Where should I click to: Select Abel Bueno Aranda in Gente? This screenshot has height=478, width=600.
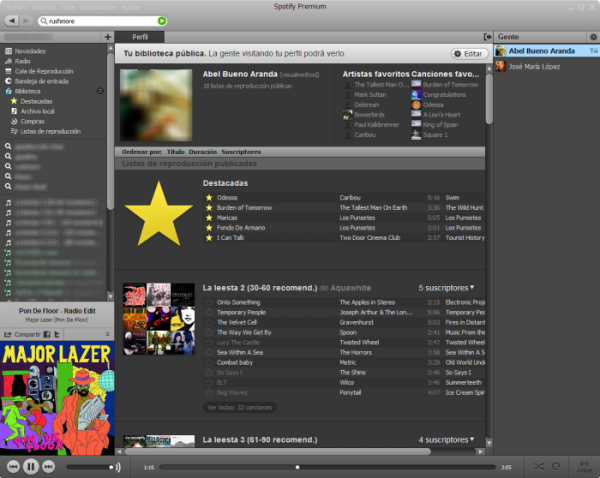[547, 51]
